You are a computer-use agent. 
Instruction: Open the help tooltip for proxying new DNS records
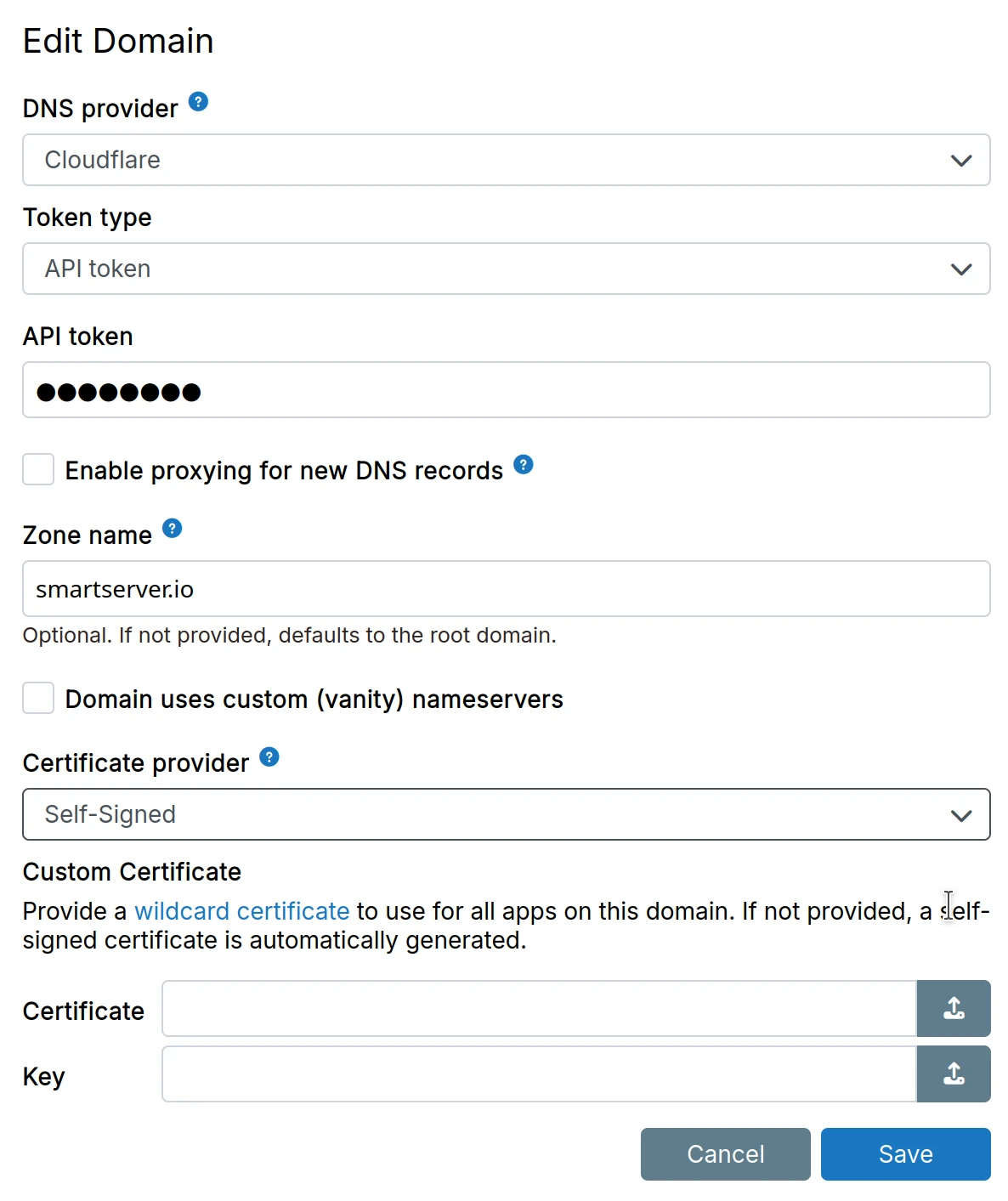(x=524, y=465)
